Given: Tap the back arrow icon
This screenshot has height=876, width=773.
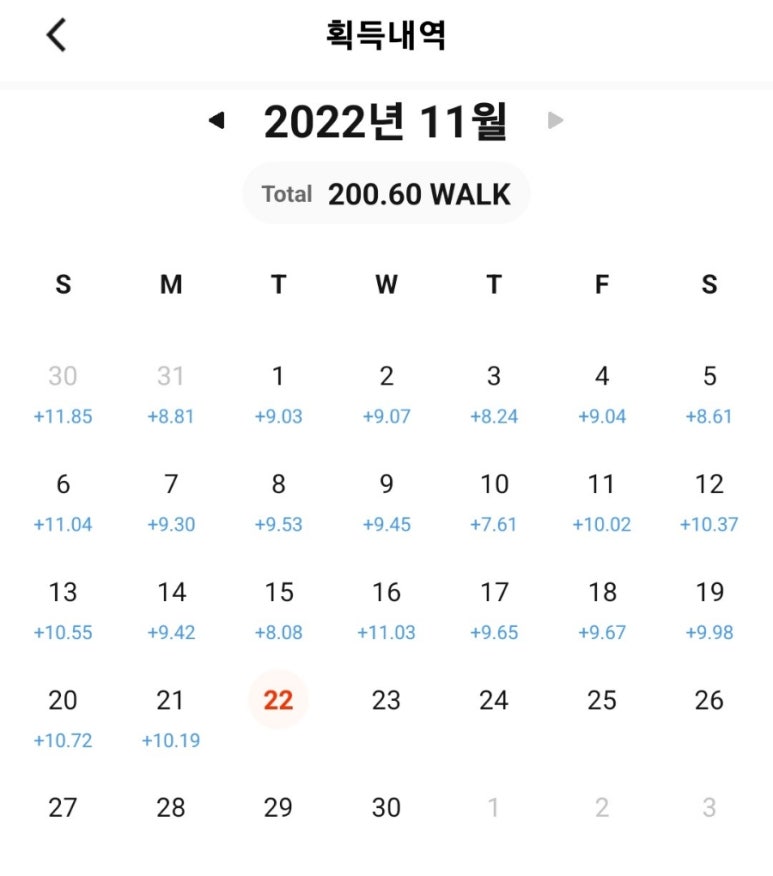Looking at the screenshot, I should [x=56, y=35].
